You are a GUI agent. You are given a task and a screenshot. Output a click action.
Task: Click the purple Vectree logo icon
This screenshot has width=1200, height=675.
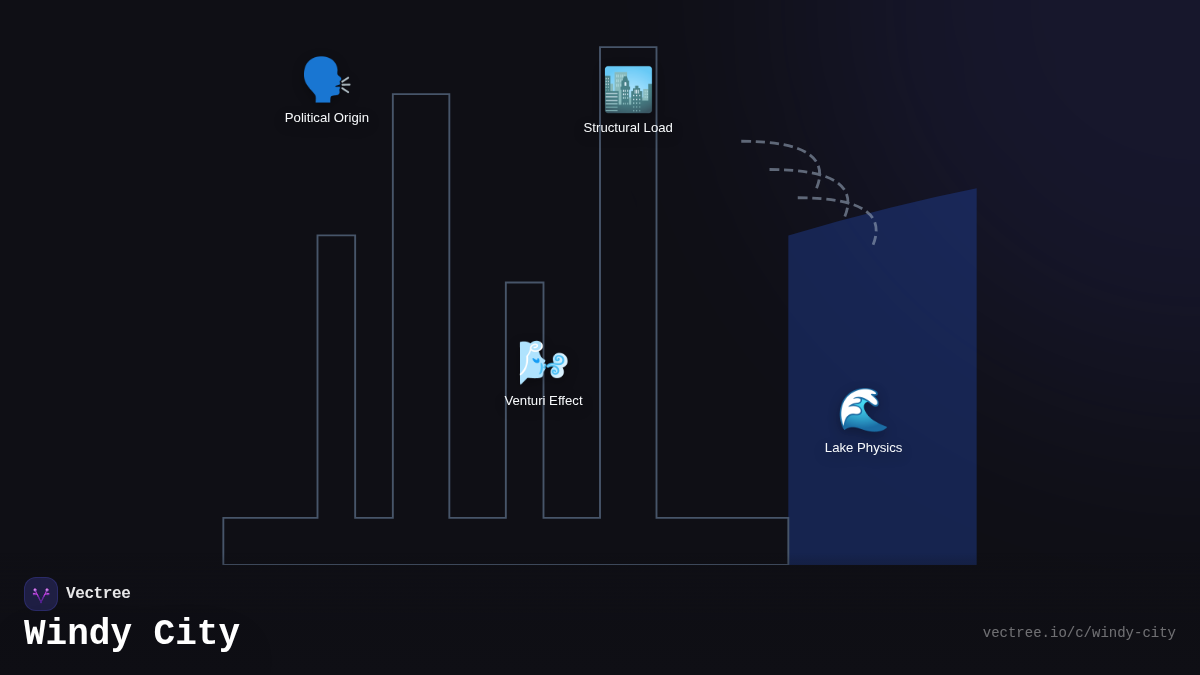coord(41,594)
